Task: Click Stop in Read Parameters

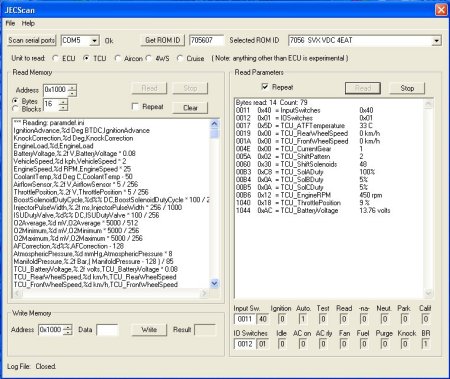Action: (407, 88)
